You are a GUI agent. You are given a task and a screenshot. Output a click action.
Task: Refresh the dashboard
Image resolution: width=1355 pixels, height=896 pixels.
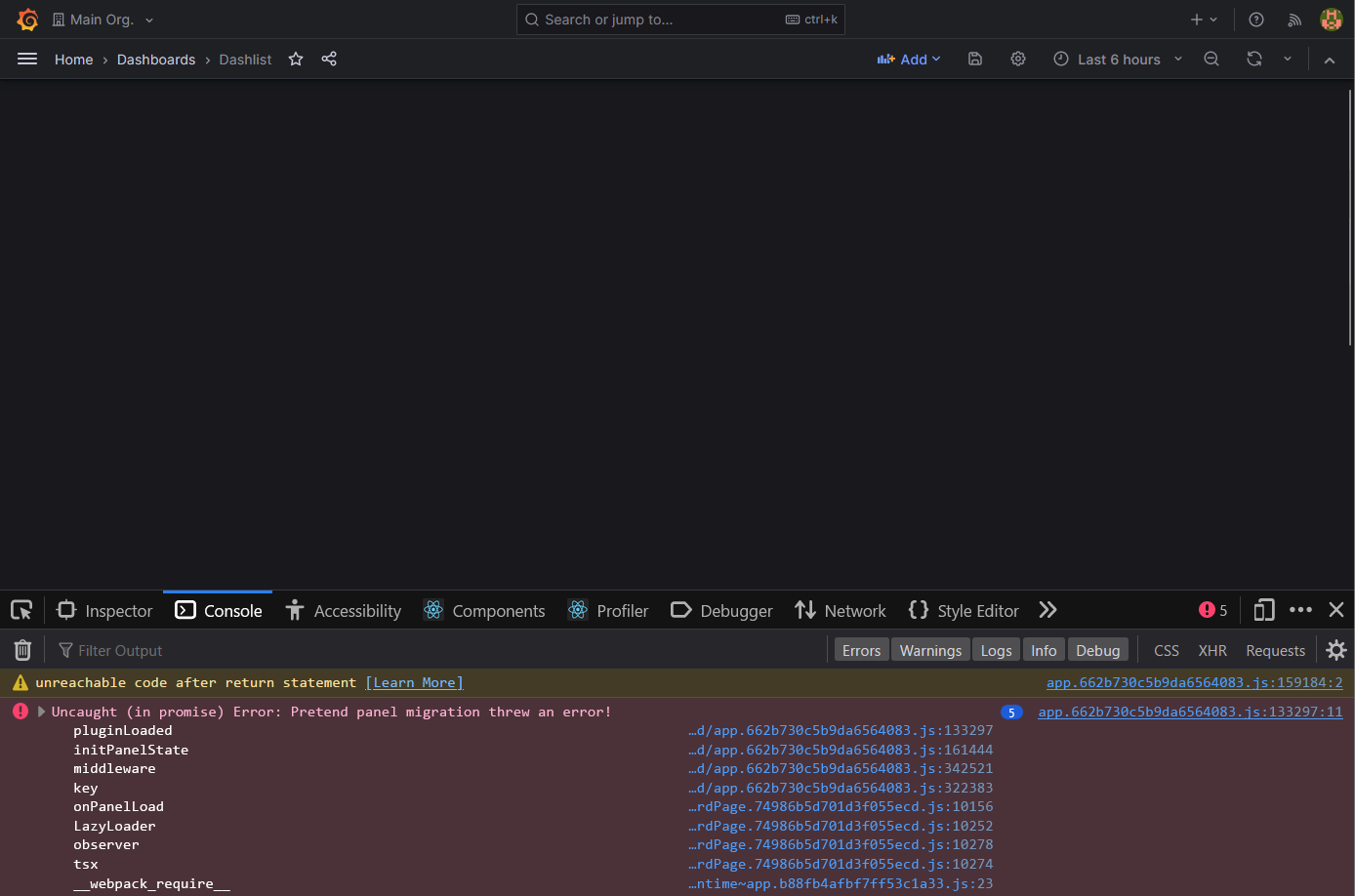(1254, 60)
